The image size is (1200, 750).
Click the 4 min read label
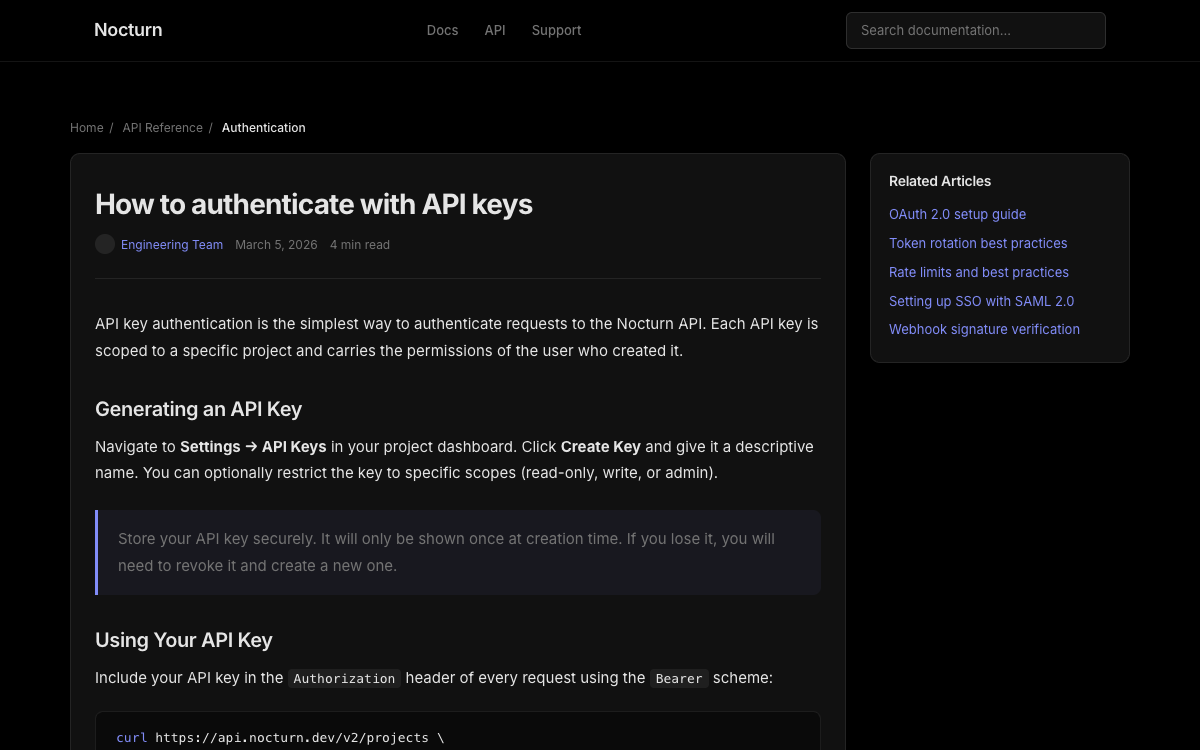point(360,245)
